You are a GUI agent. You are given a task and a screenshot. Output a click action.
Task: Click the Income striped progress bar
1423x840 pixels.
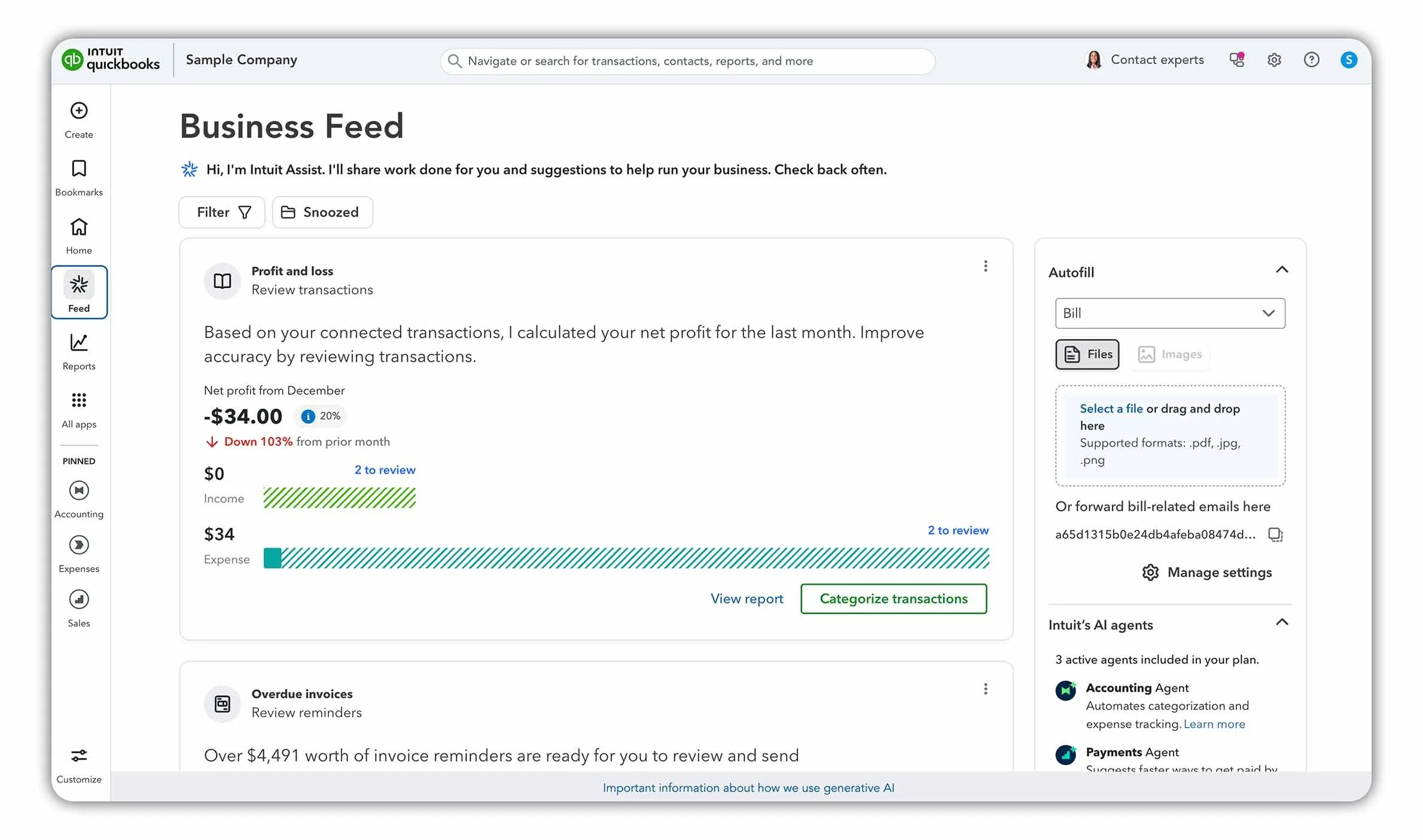click(x=340, y=498)
